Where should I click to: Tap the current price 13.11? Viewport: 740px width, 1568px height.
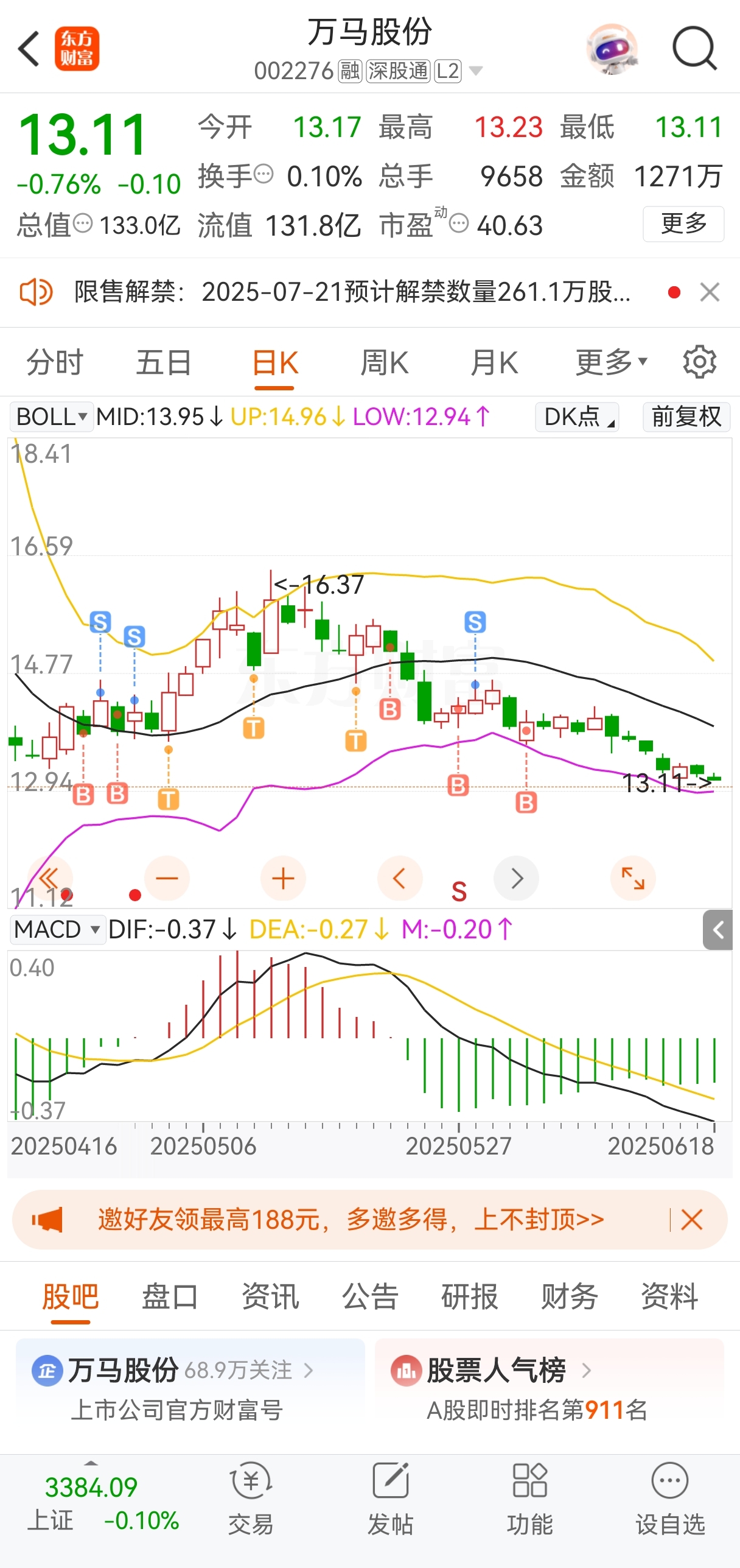click(x=83, y=135)
